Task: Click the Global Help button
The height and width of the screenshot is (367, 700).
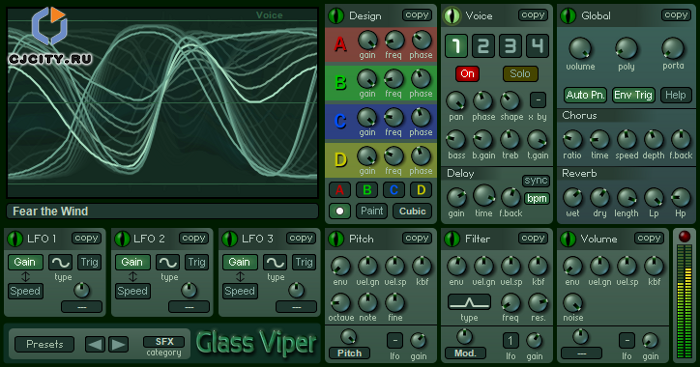Action: (x=676, y=95)
